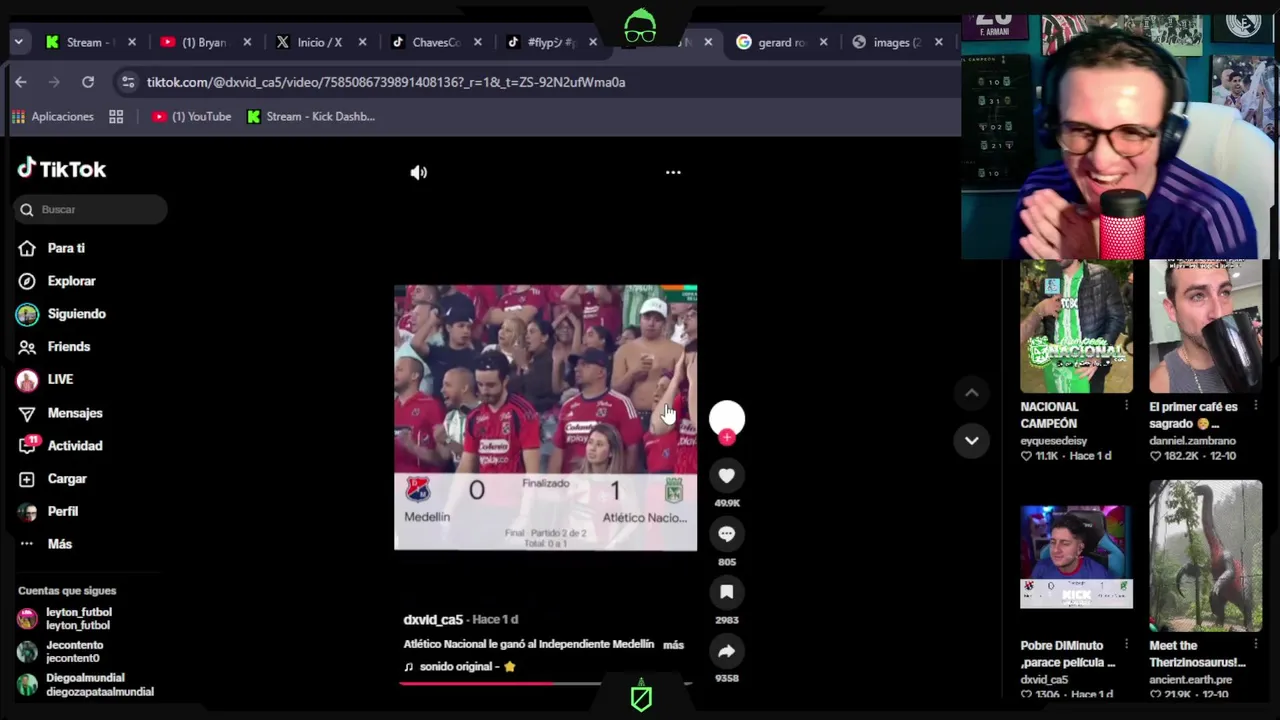This screenshot has width=1280, height=720.
Task: Switch to the images tab
Action: tap(896, 42)
